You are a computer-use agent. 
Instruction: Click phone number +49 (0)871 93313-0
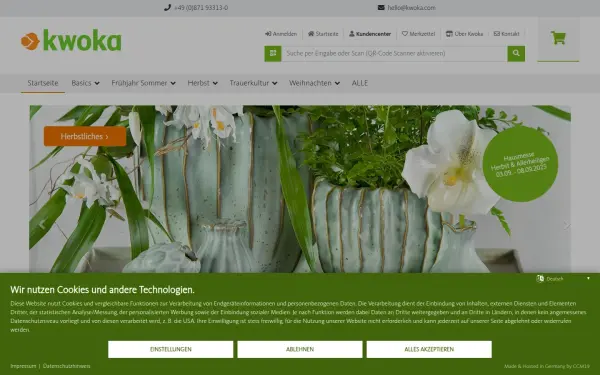pos(201,8)
